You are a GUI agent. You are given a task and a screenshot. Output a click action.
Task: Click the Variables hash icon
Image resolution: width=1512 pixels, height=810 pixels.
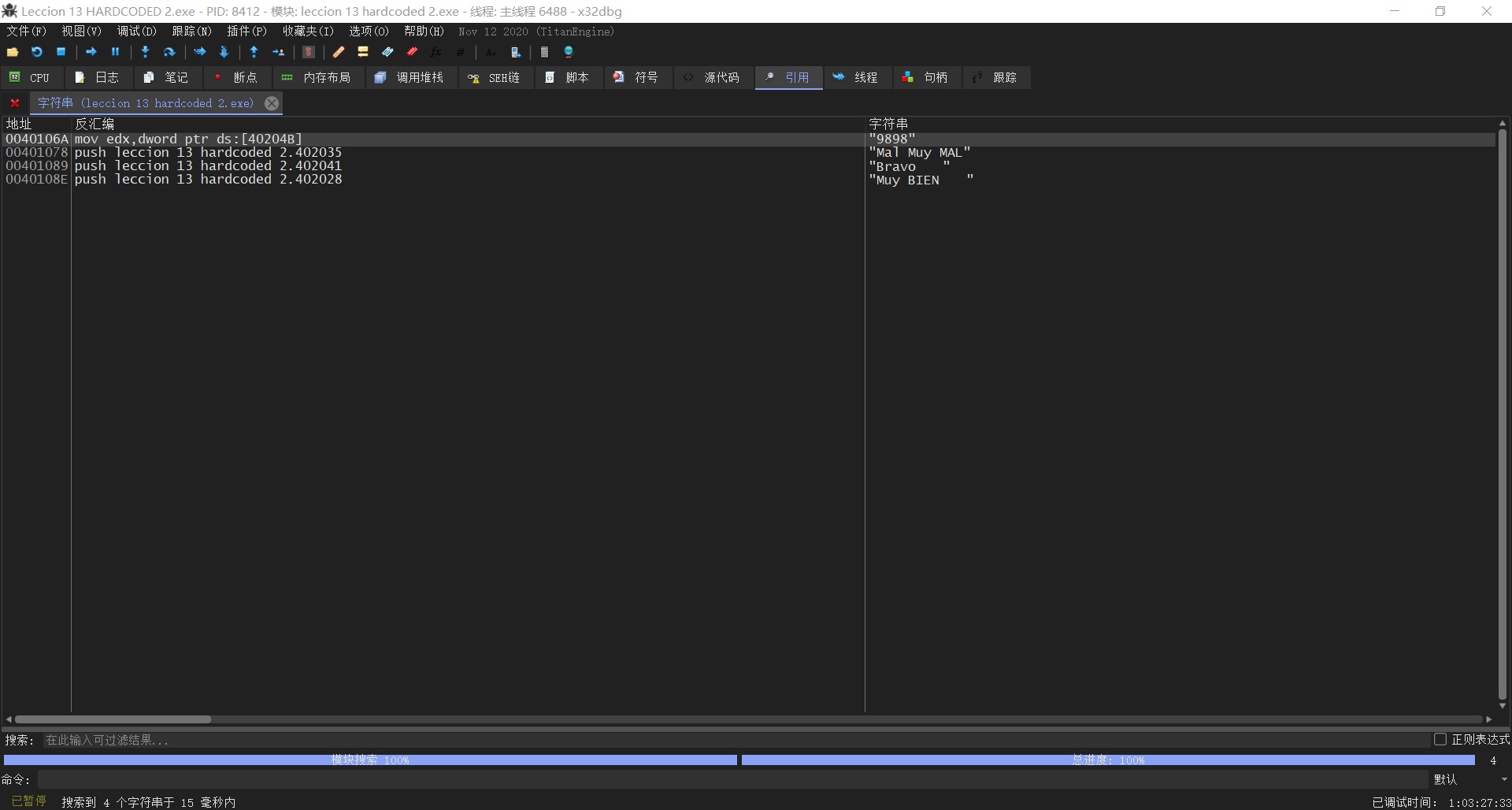(460, 52)
